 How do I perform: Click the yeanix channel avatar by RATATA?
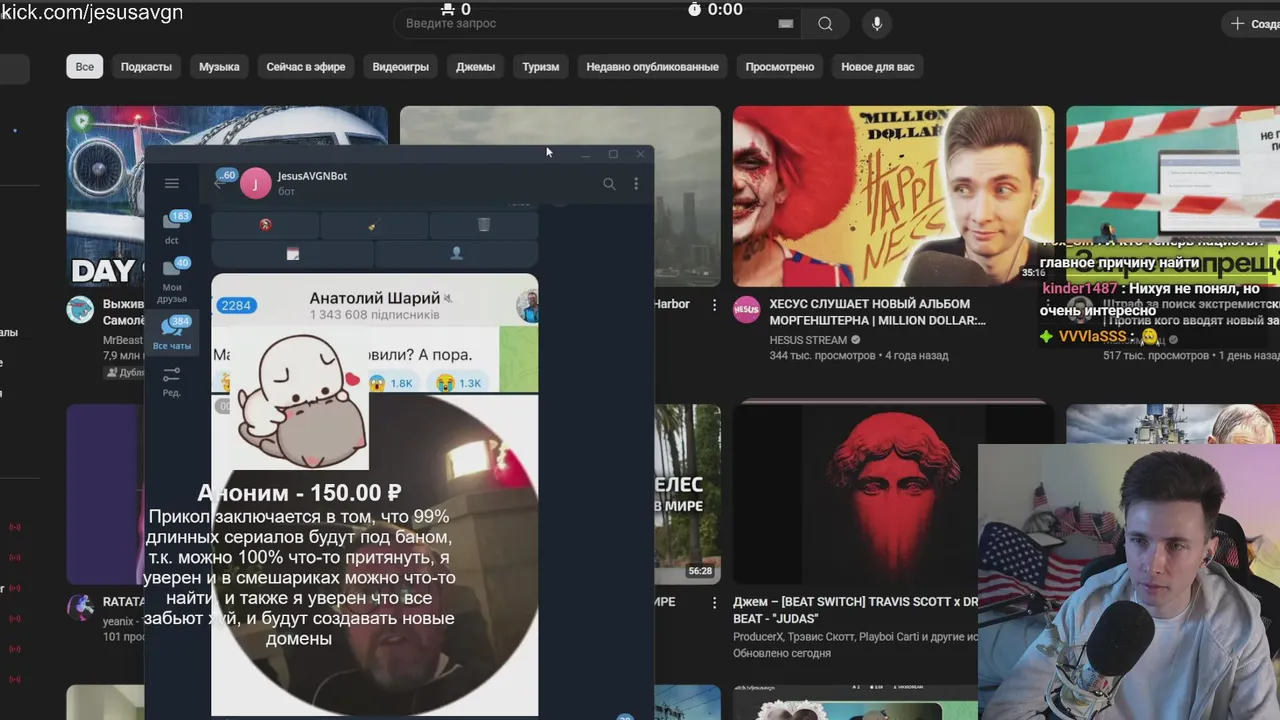[x=80, y=607]
